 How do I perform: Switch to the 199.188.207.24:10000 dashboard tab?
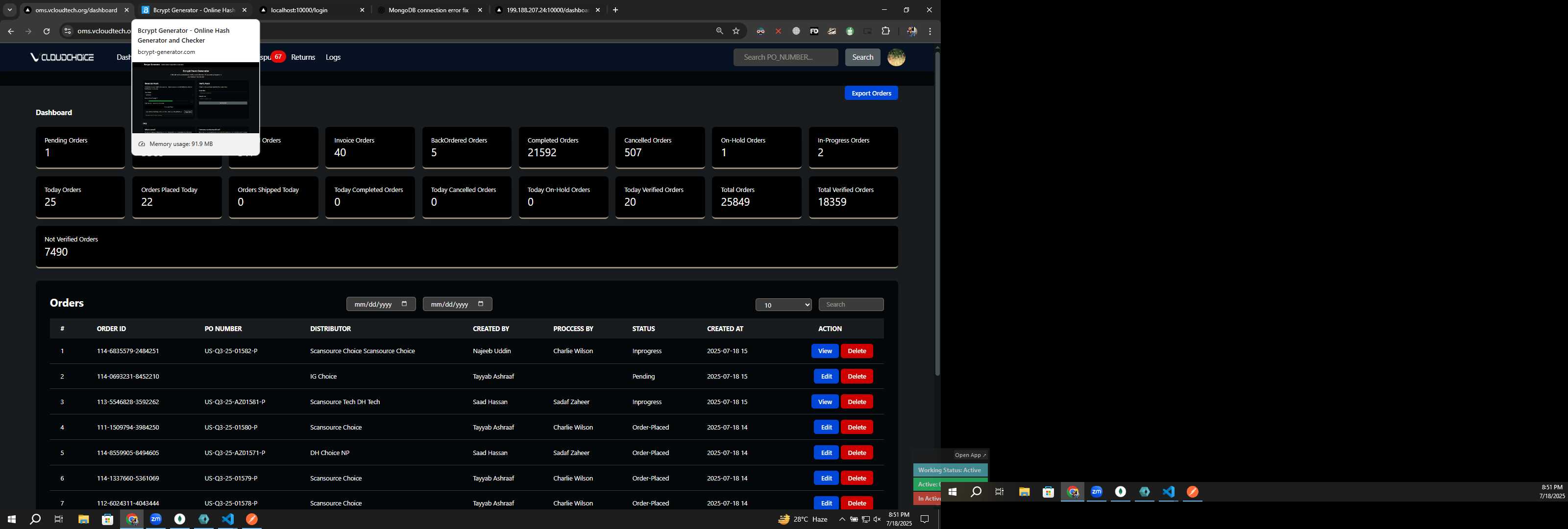547,10
